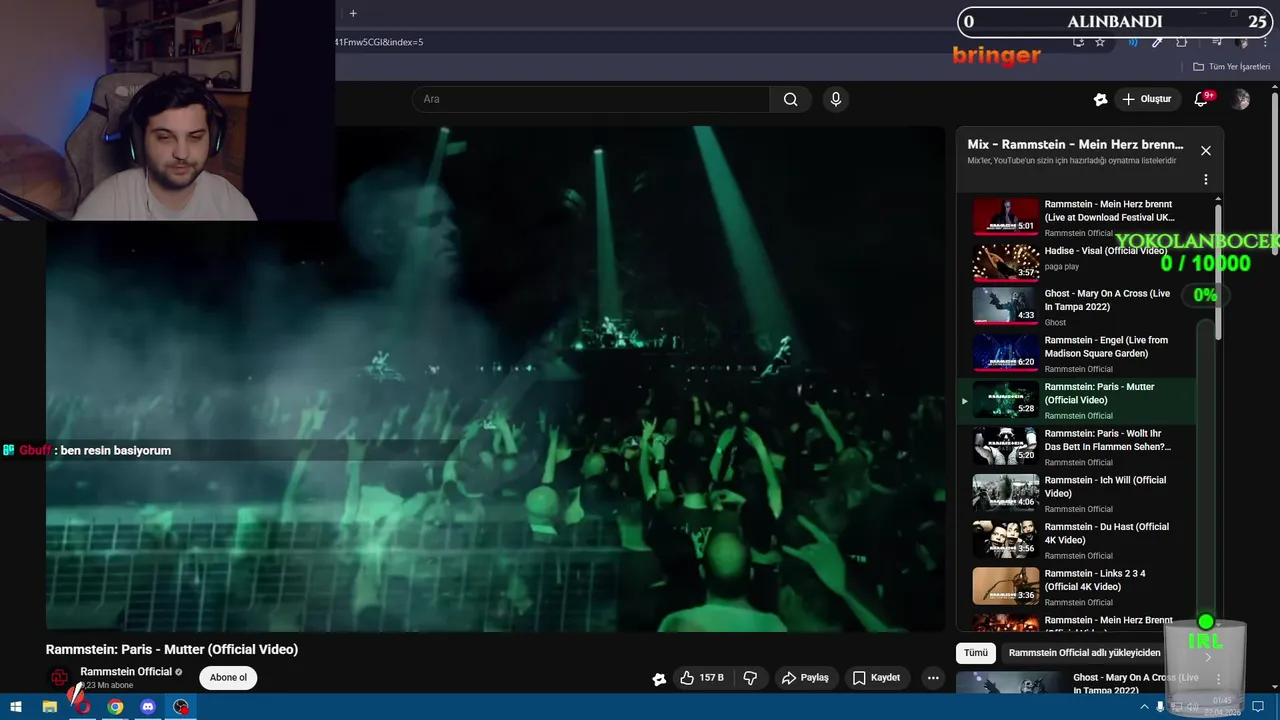Start voice search with the microphone icon
The image size is (1280, 720).
point(836,99)
